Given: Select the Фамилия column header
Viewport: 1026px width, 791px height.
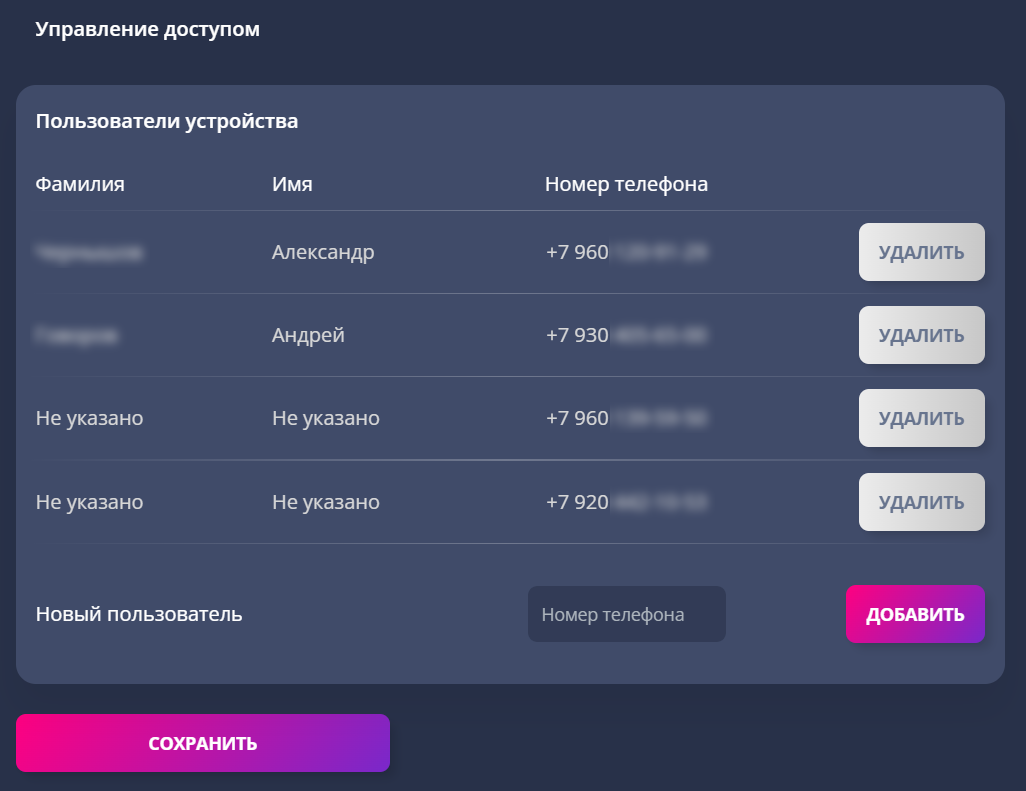Looking at the screenshot, I should click(80, 184).
